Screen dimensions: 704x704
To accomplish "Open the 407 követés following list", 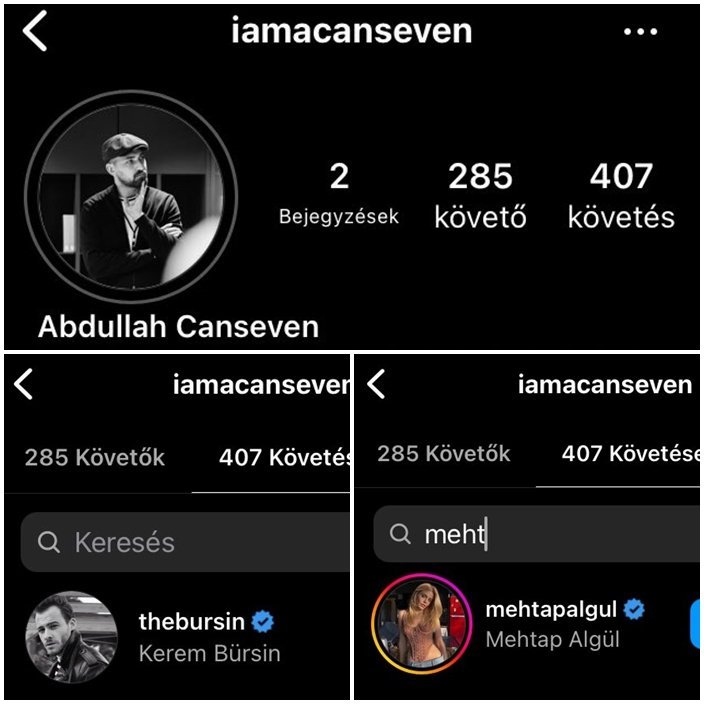I will pyautogui.click(x=621, y=195).
